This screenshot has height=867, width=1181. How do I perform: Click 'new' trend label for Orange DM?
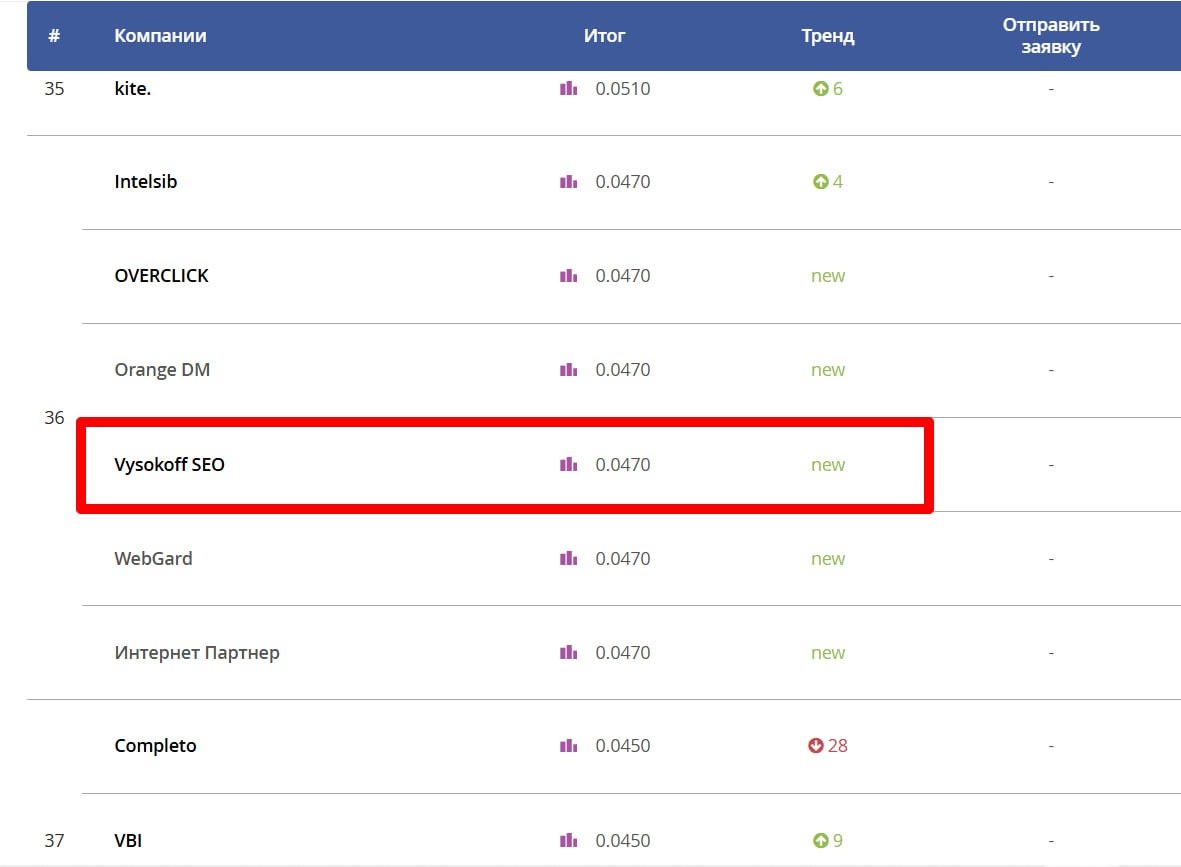(828, 371)
